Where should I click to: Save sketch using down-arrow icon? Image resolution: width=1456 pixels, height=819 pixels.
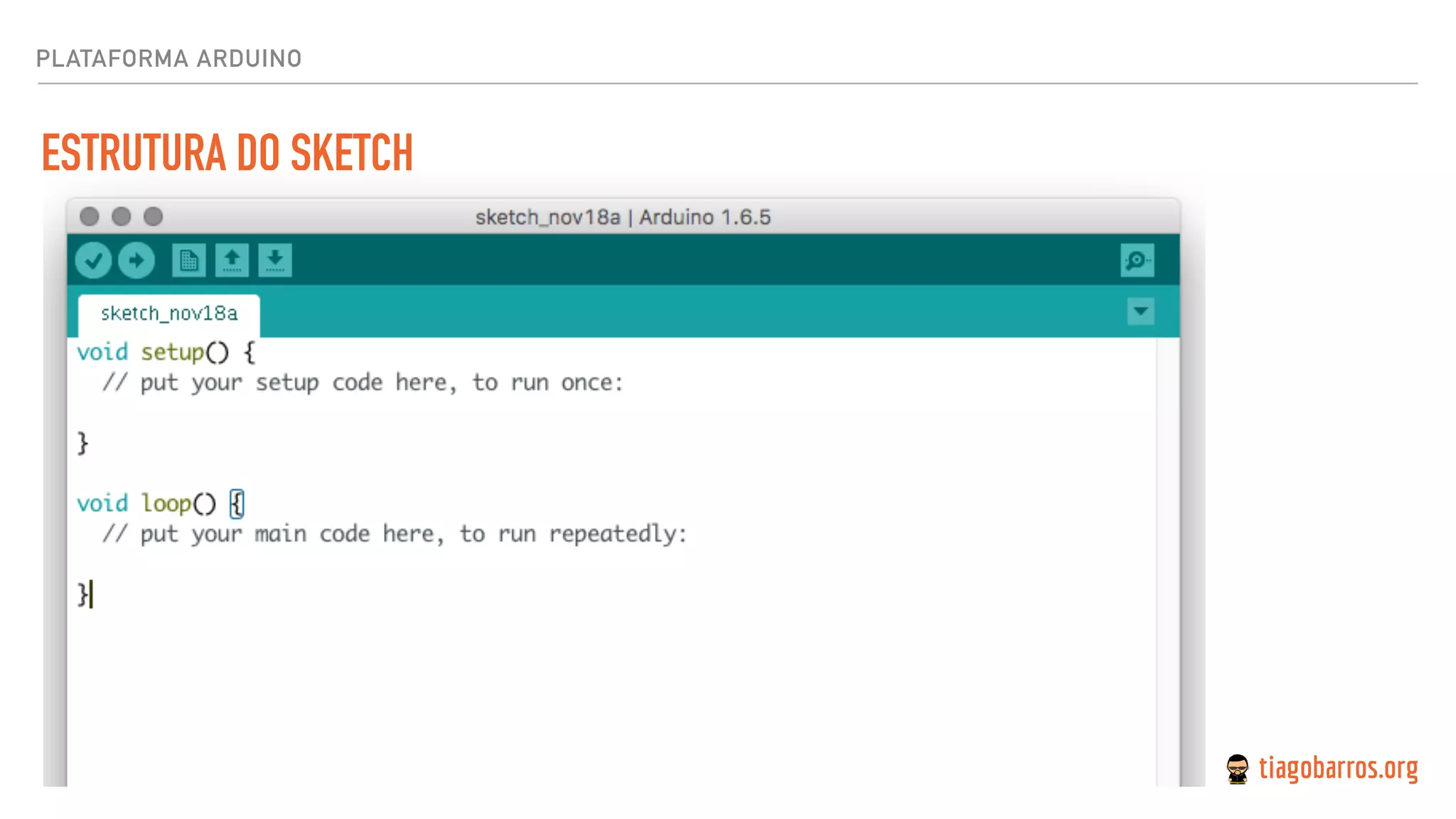click(275, 261)
